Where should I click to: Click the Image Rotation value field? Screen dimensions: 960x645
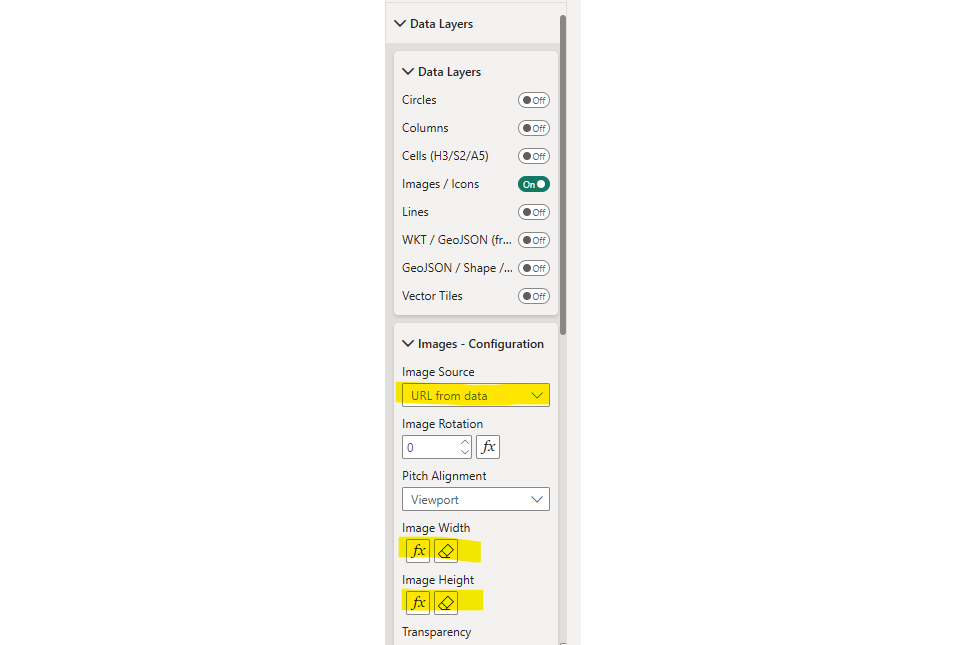pos(430,447)
